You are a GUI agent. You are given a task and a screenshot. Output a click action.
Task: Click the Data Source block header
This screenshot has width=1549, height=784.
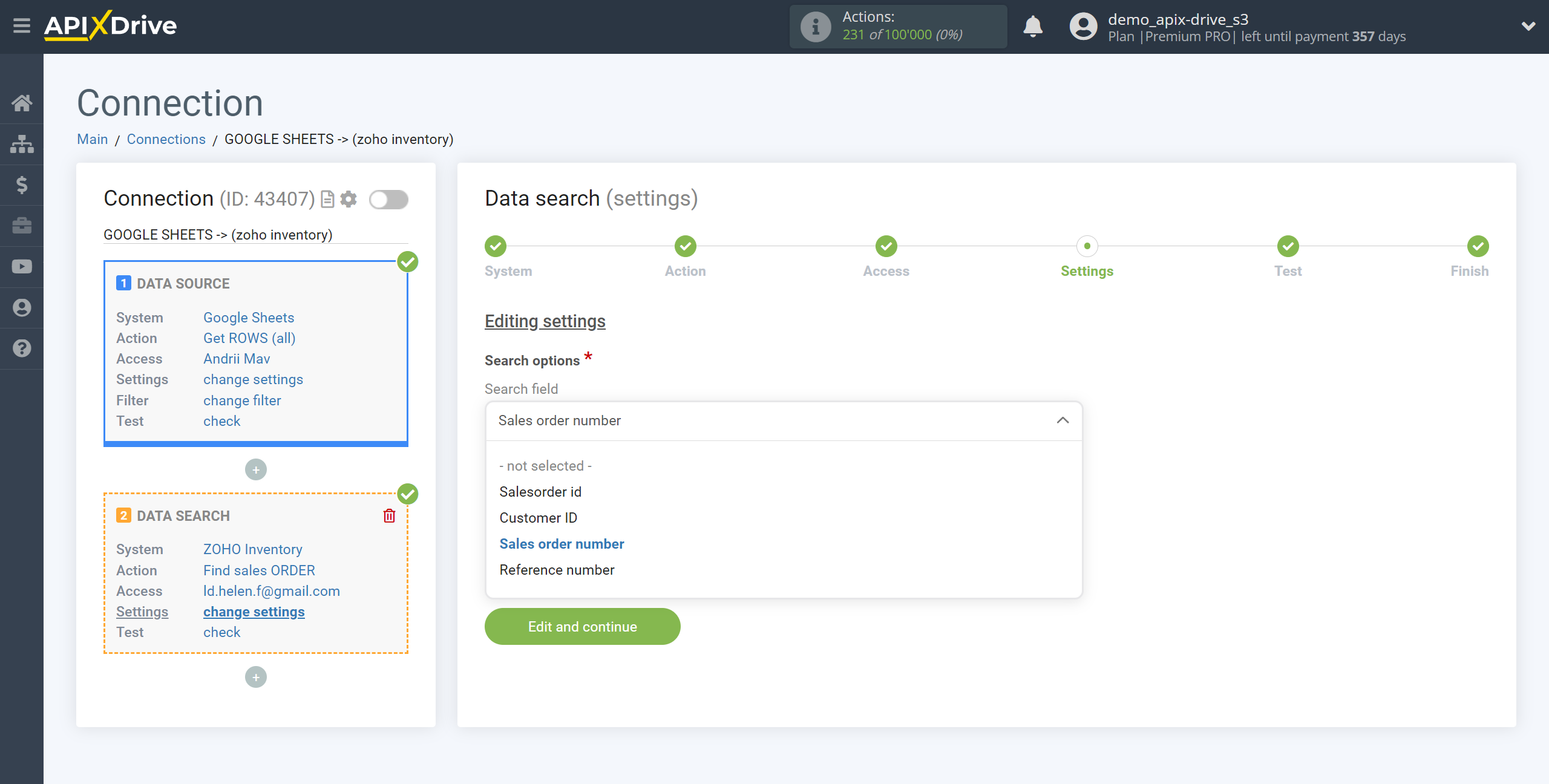click(173, 283)
